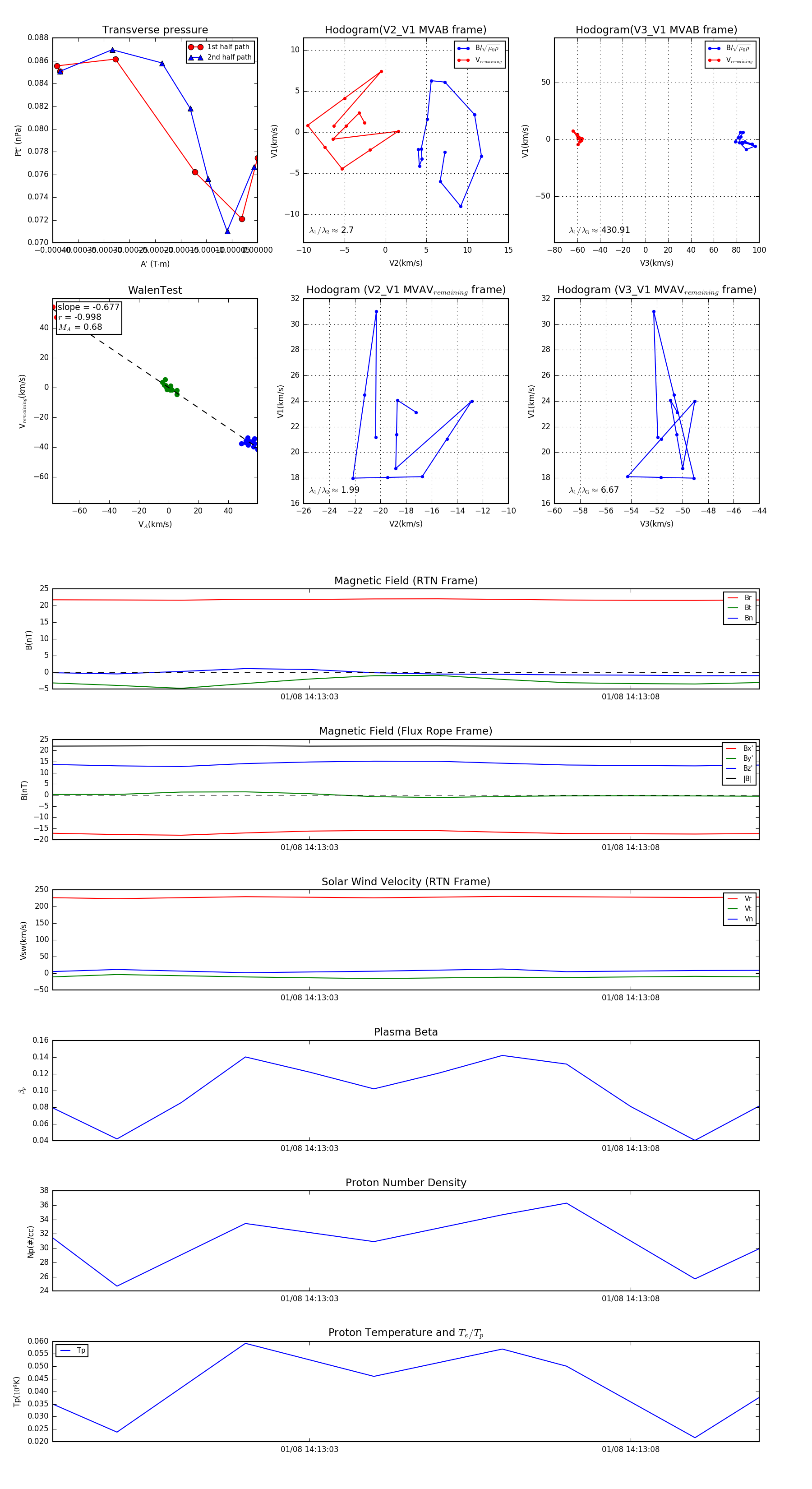
Task: Click the eigenvalue ratio text showing 6.67
Action: 594,490
